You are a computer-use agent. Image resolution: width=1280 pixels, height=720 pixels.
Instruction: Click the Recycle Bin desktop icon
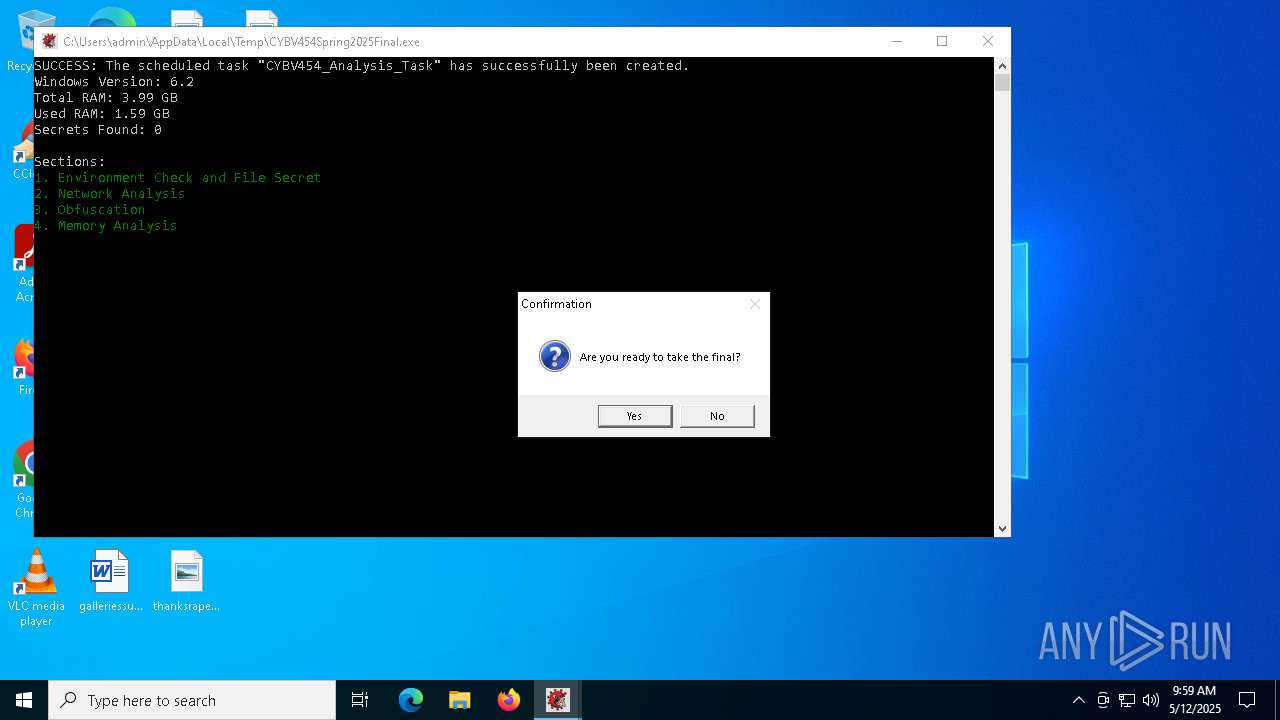(x=22, y=40)
